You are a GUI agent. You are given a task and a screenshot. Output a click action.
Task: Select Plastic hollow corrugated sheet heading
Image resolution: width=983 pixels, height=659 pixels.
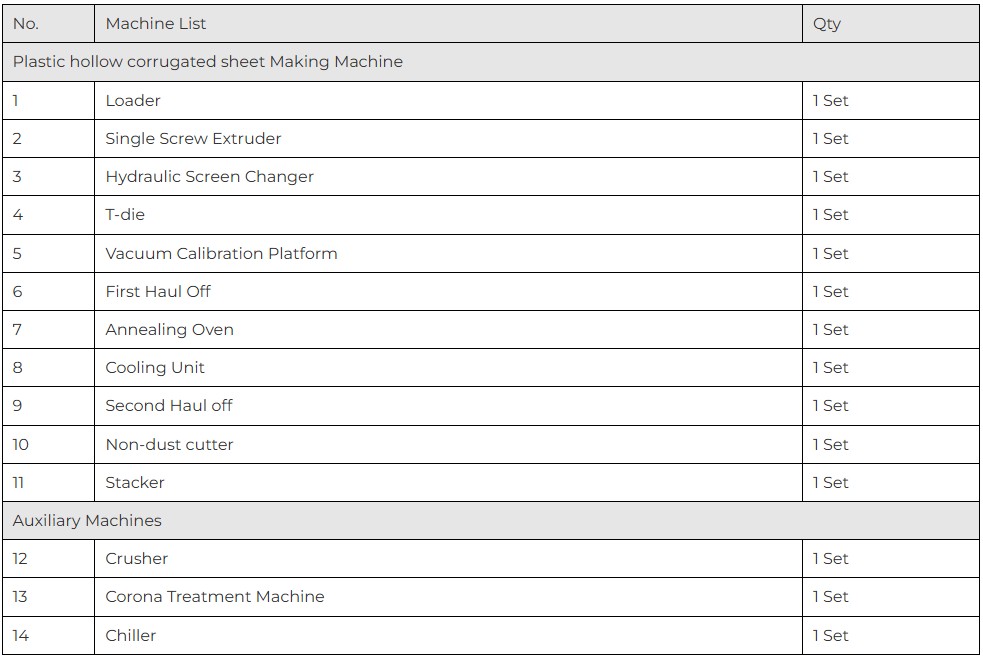(x=208, y=61)
